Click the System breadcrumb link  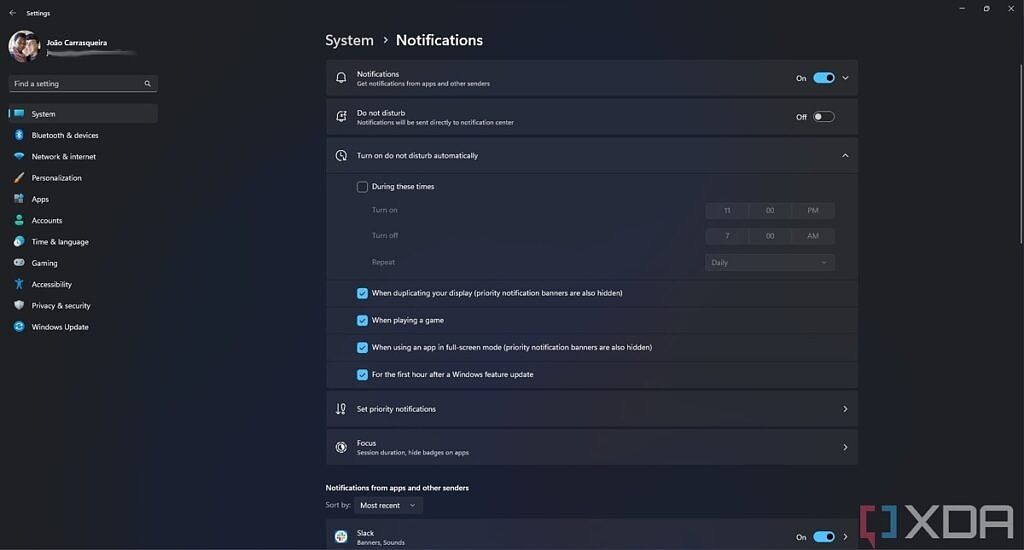point(349,40)
